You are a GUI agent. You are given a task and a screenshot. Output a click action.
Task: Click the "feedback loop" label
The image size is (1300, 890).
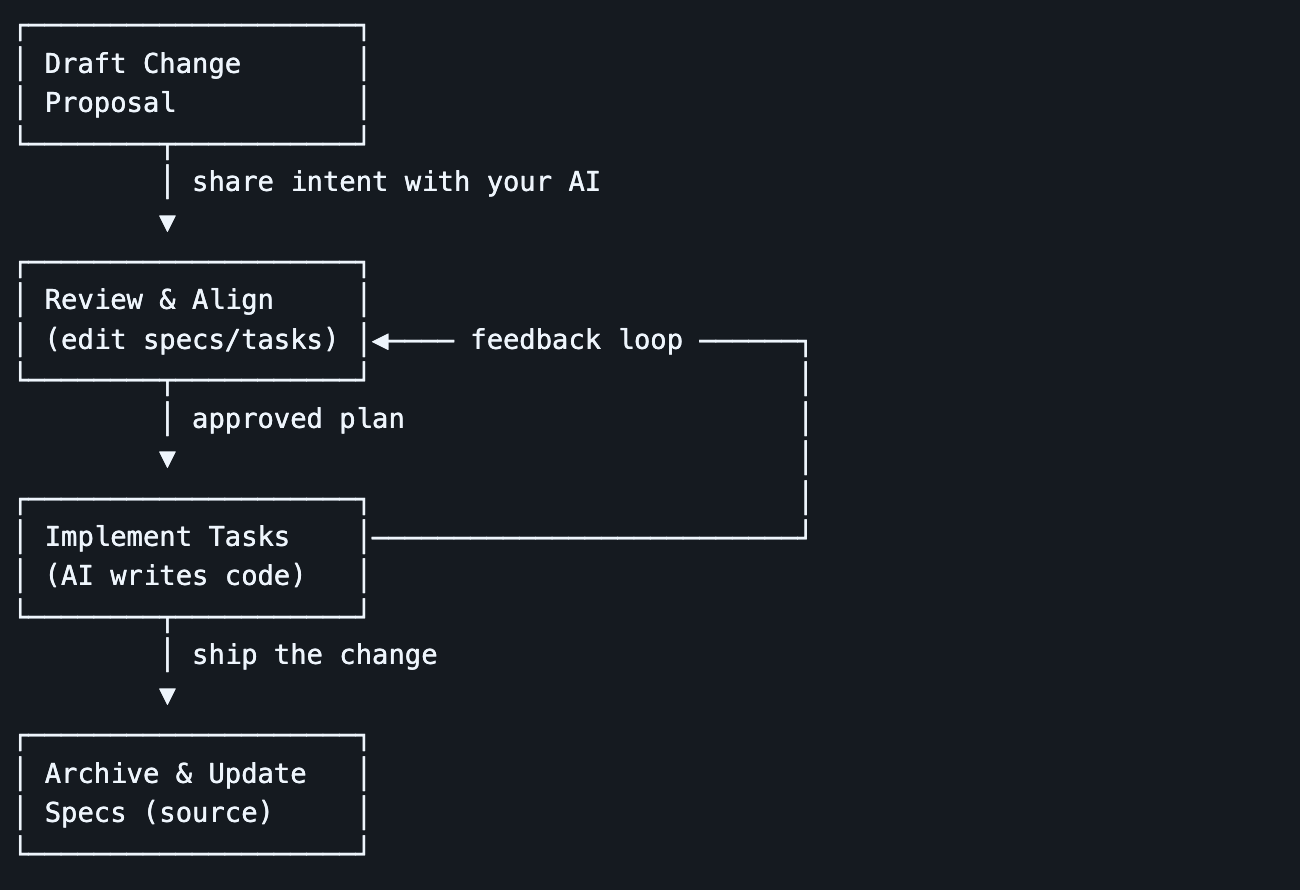click(x=577, y=340)
